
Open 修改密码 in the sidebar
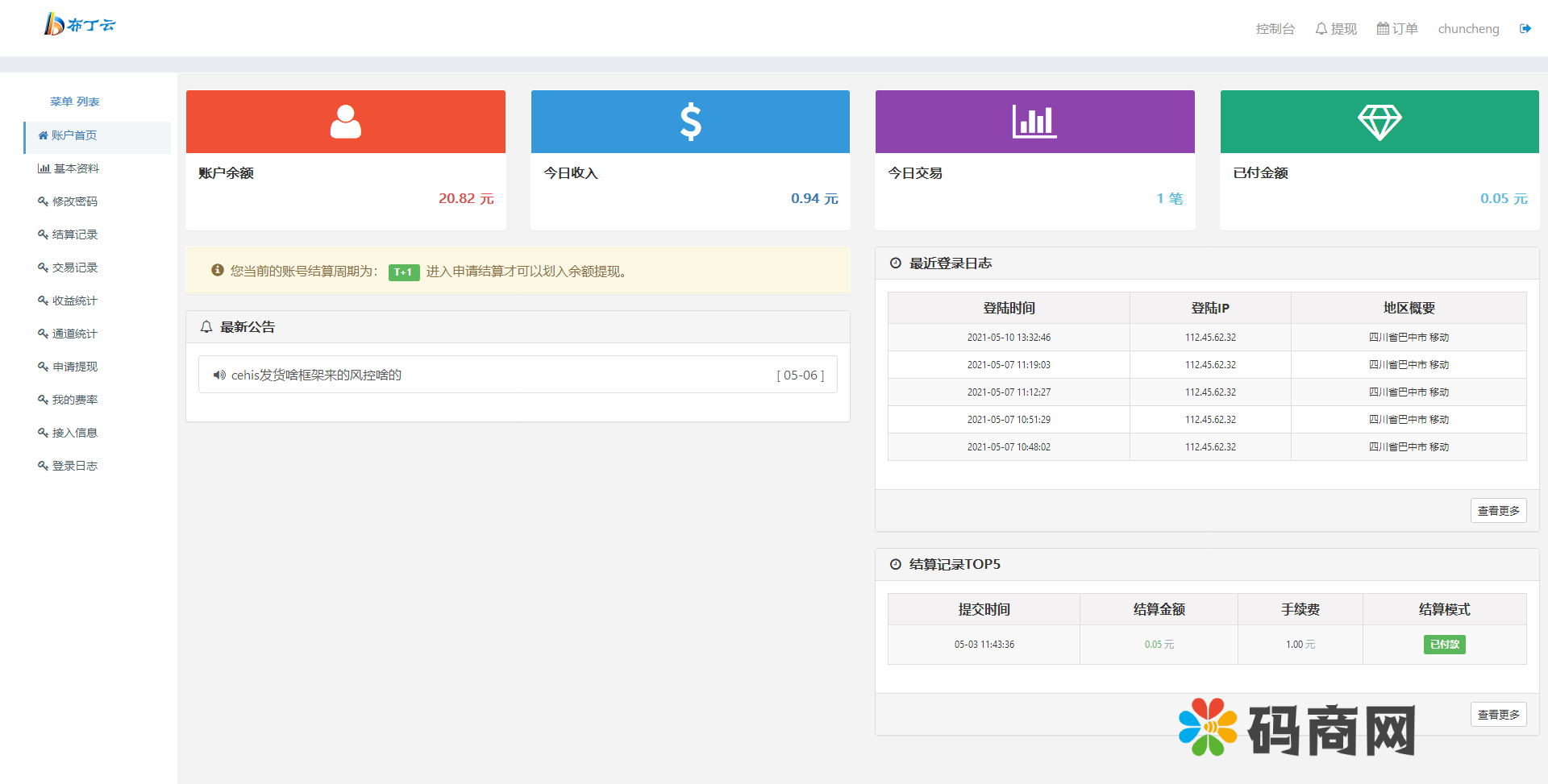[74, 201]
